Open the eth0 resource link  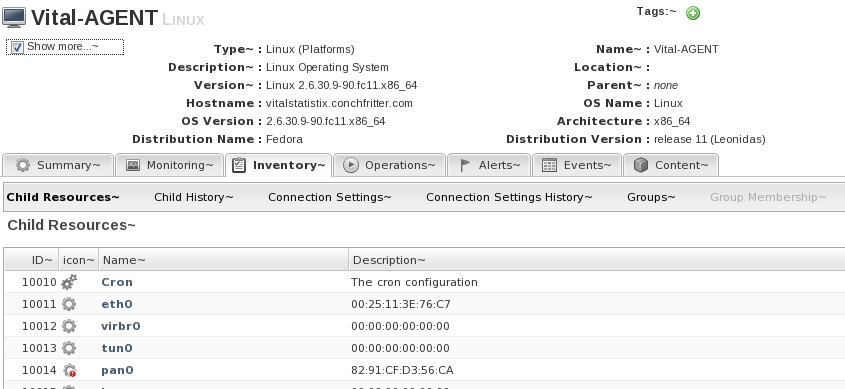click(x=117, y=304)
